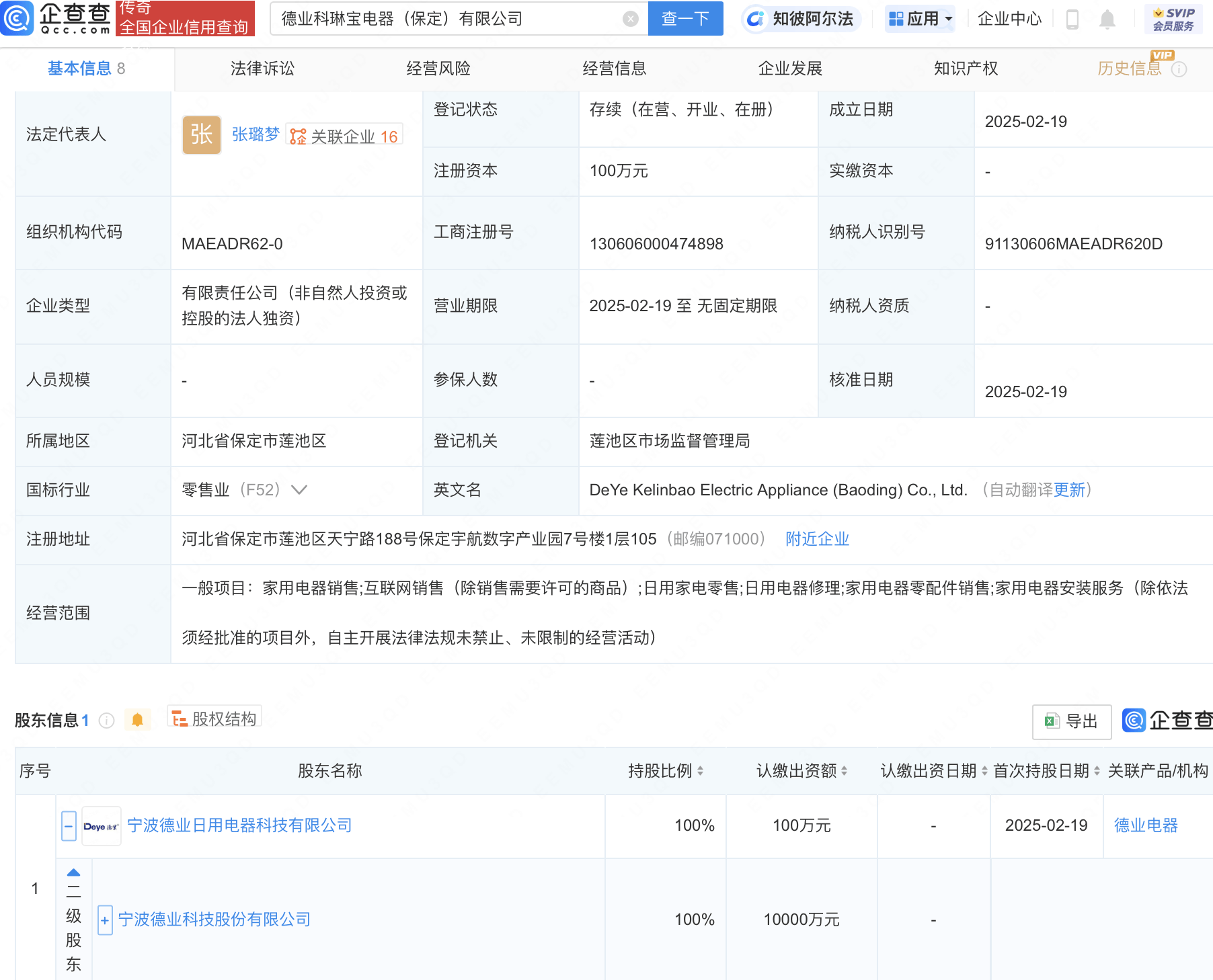
Task: Click the 查一下 search button
Action: click(x=685, y=19)
